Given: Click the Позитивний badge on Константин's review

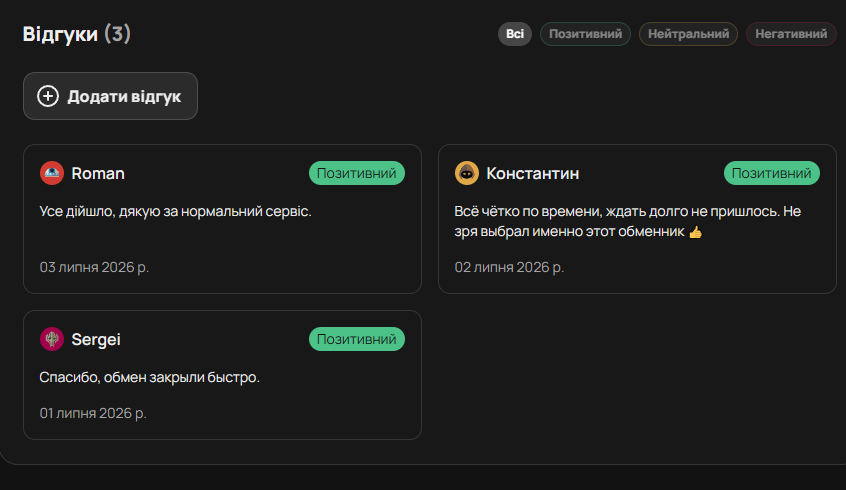Looking at the screenshot, I should pos(772,173).
